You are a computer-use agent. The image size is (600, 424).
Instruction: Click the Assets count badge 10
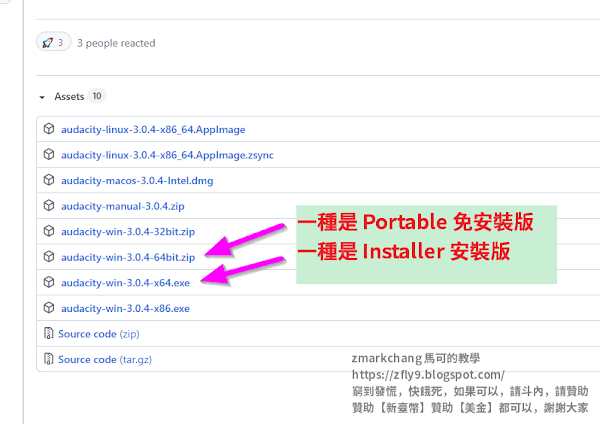tap(97, 96)
